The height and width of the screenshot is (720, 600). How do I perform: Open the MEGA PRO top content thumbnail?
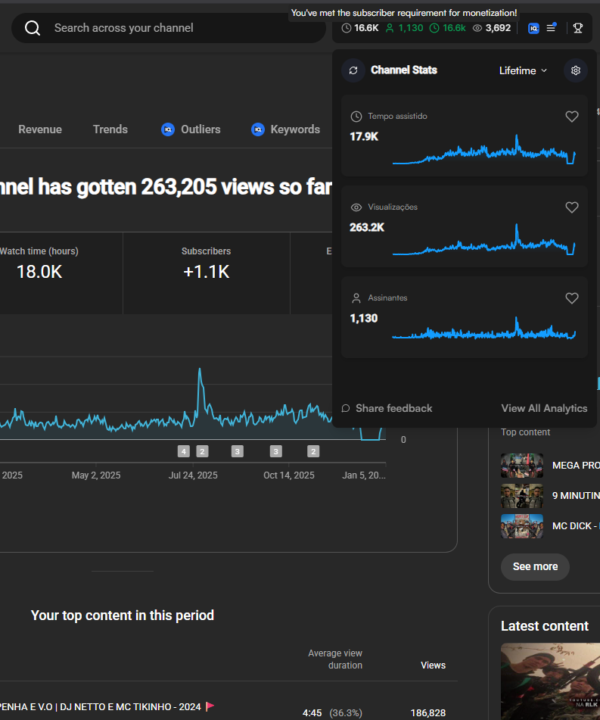click(522, 465)
